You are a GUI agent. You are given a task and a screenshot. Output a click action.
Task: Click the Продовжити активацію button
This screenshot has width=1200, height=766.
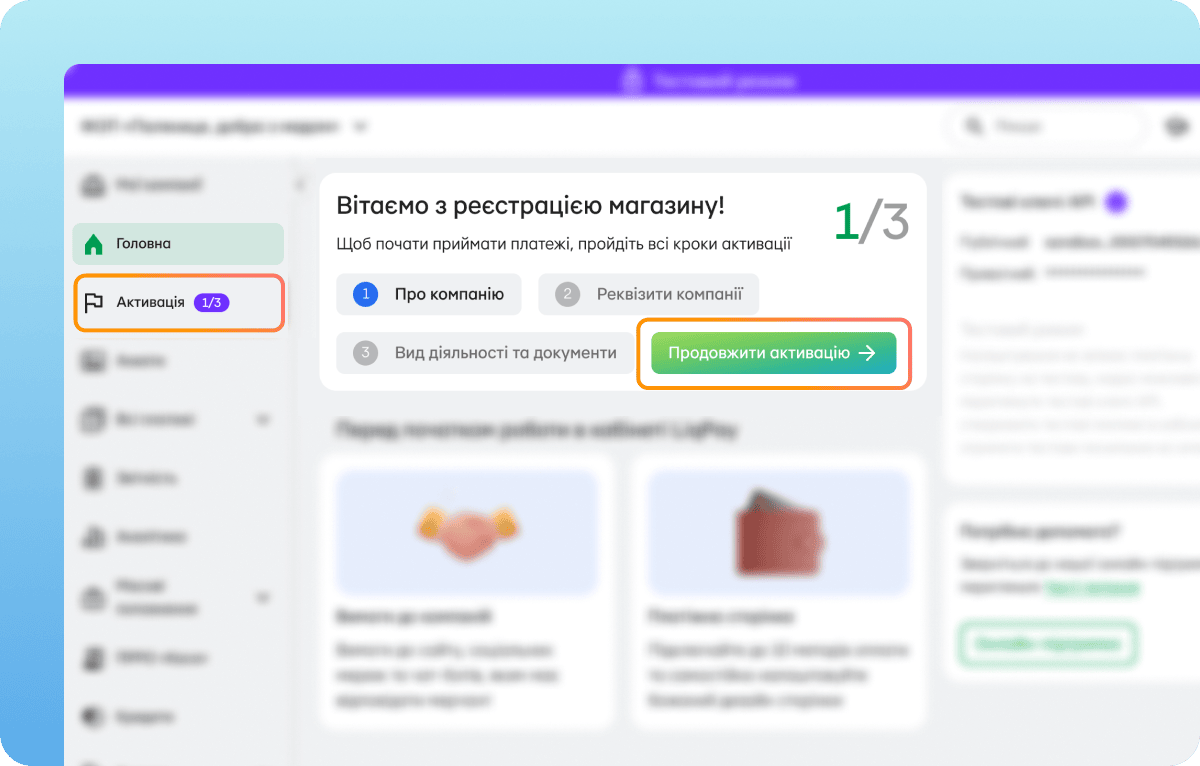click(x=773, y=353)
